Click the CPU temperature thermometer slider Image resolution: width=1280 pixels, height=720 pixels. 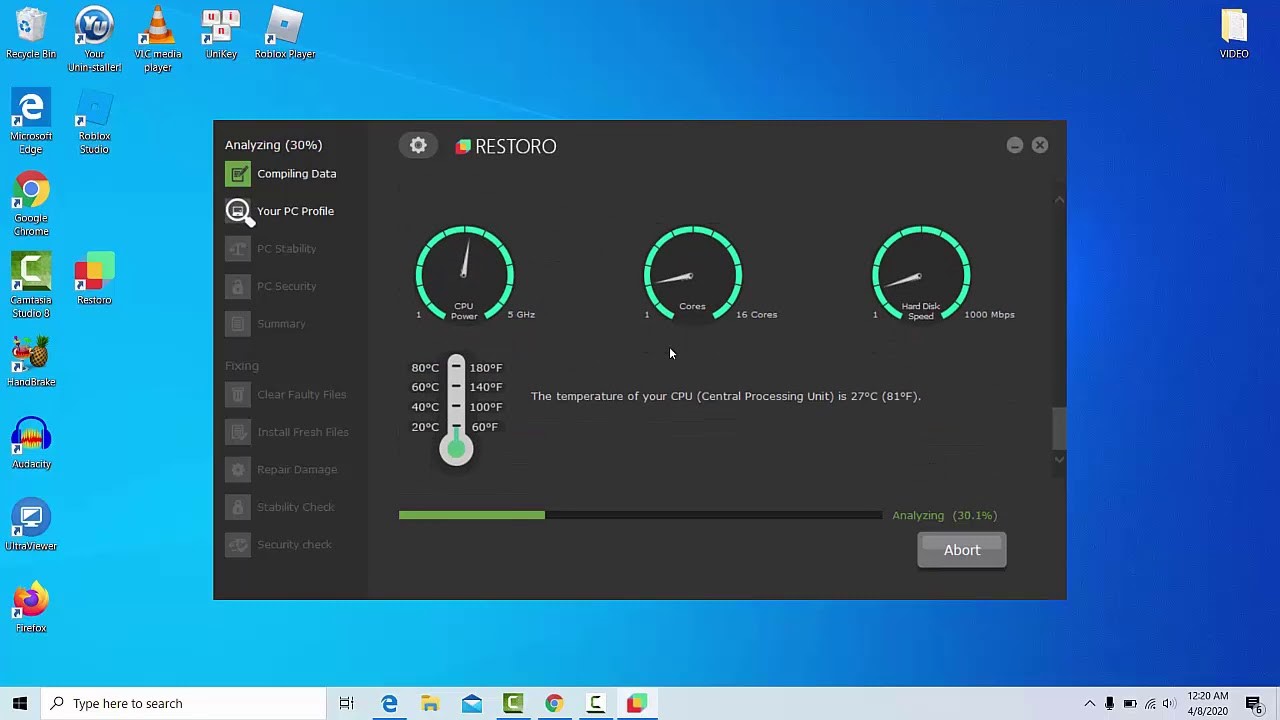pos(456,448)
